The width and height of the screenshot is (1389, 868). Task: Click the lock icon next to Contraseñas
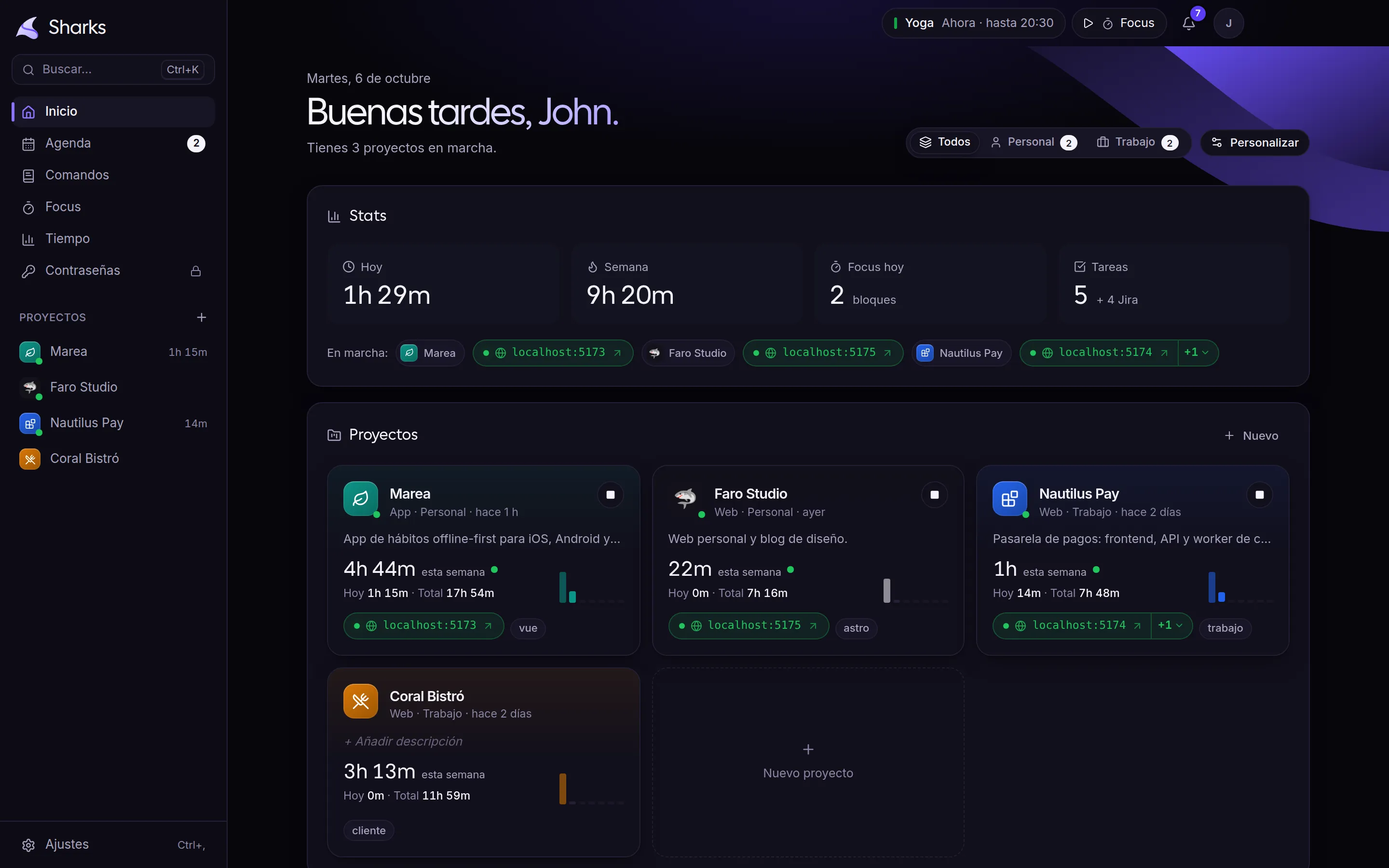(x=196, y=271)
